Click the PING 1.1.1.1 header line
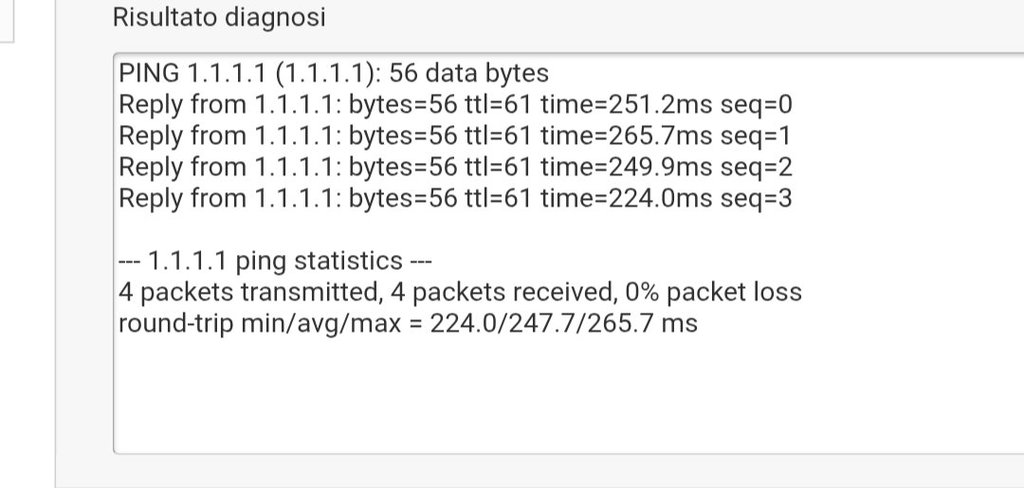The image size is (1024, 488). [x=334, y=73]
